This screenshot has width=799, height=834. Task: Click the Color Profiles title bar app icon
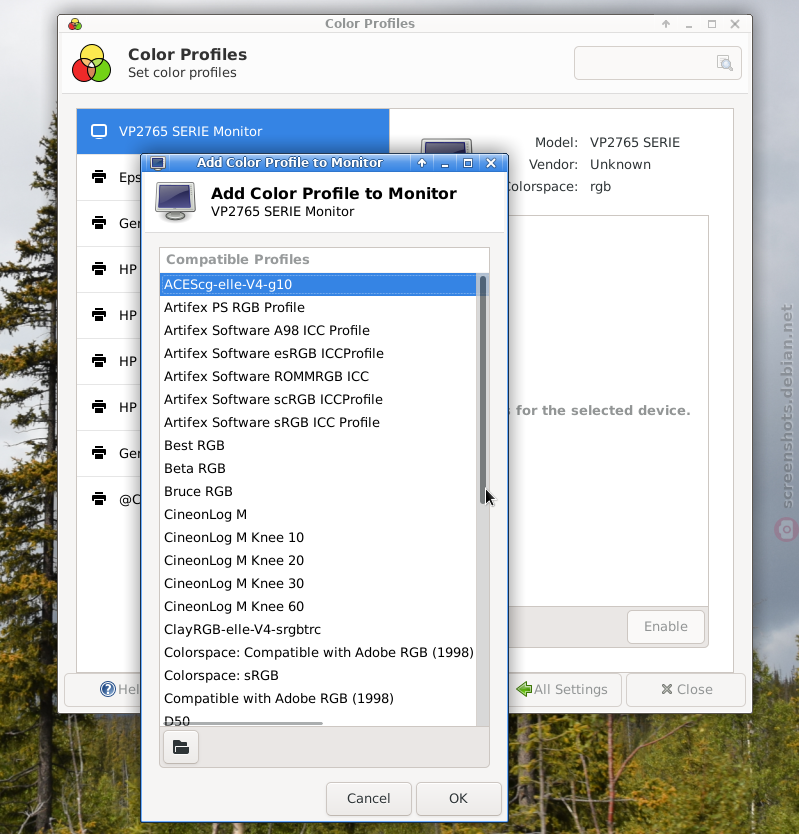(75, 24)
